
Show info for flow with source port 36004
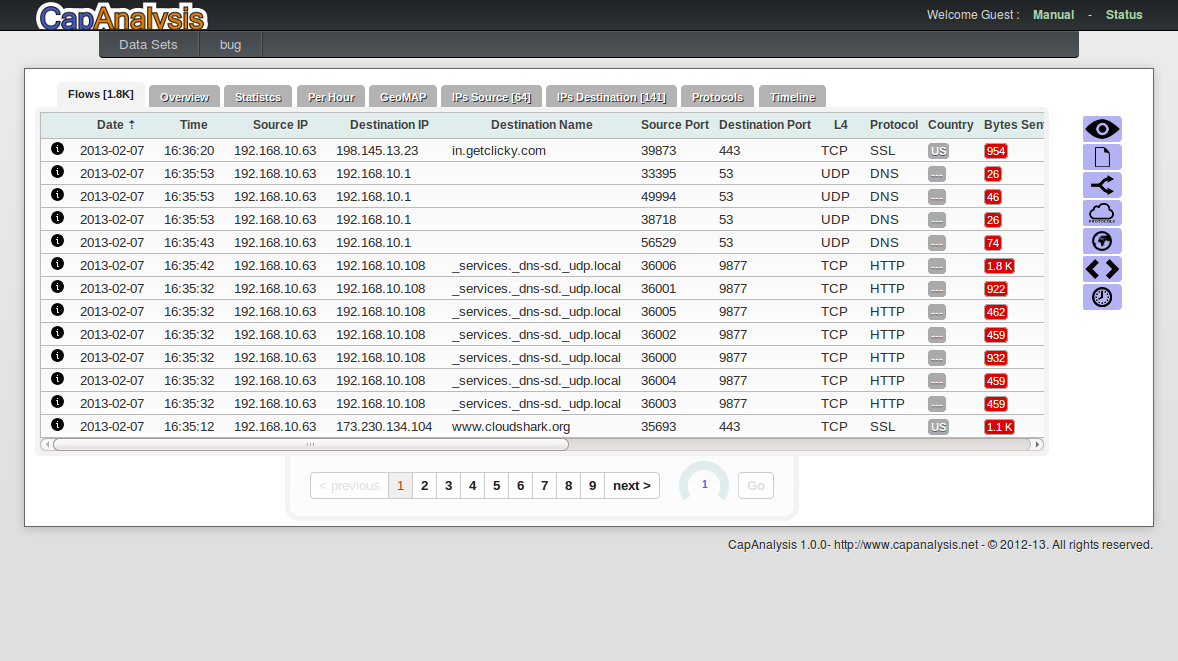[x=57, y=379]
